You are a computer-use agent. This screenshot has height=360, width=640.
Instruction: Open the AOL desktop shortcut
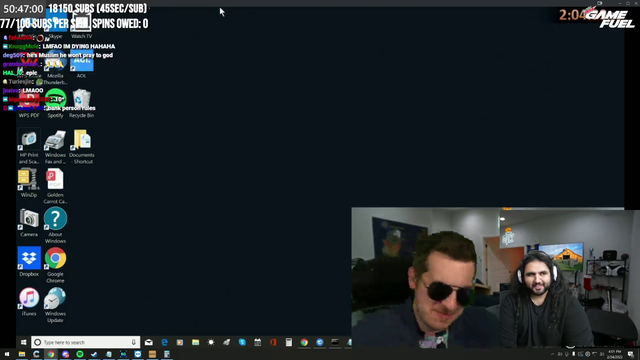pos(81,65)
